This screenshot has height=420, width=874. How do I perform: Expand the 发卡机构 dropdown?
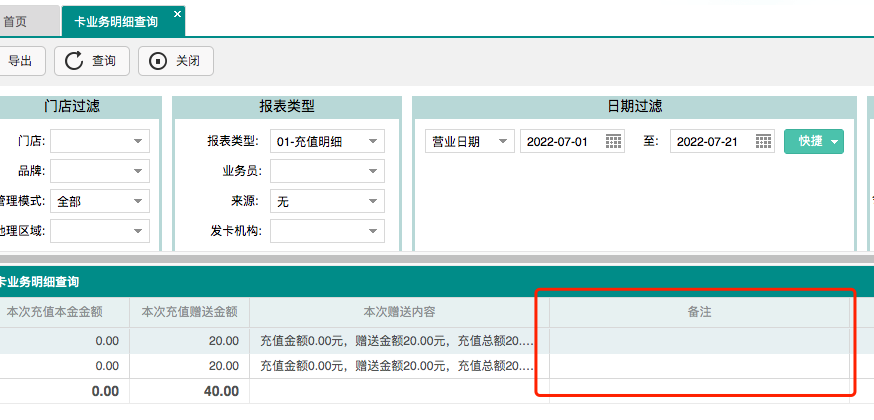point(373,231)
